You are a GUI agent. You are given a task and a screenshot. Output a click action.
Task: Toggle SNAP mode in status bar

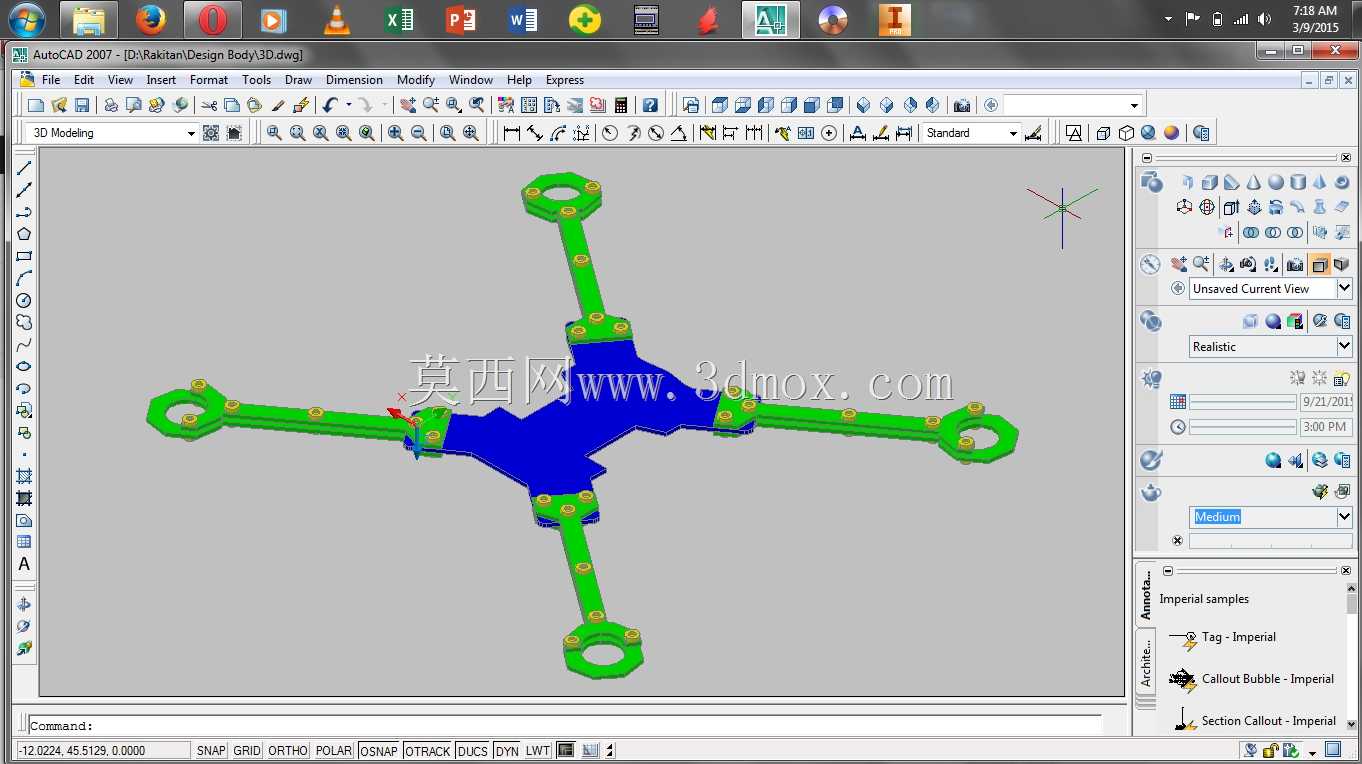tap(211, 751)
